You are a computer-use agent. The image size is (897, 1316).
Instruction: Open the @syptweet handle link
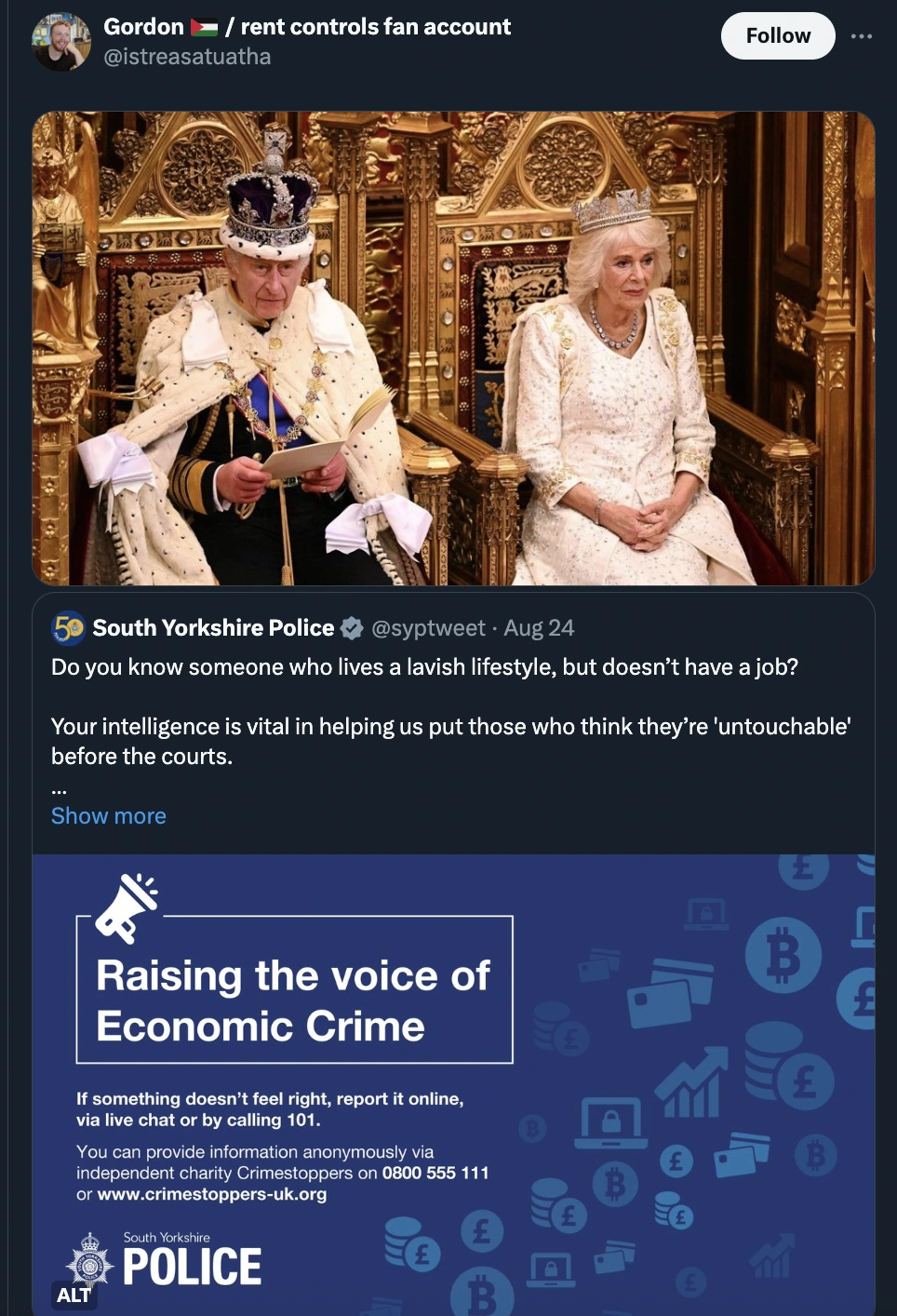tap(428, 628)
